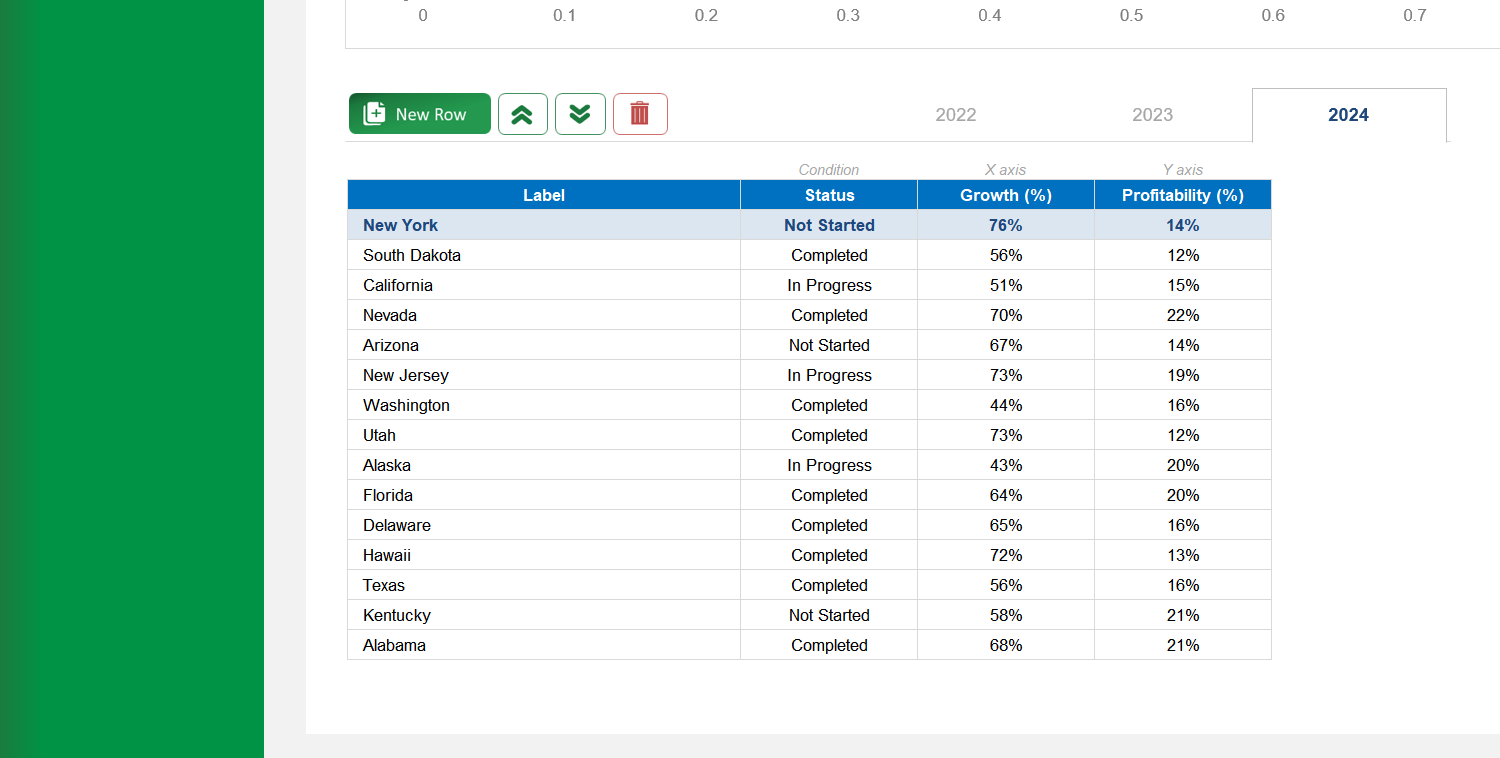
Task: Move the selected row down with the chevron icon
Action: [x=580, y=114]
